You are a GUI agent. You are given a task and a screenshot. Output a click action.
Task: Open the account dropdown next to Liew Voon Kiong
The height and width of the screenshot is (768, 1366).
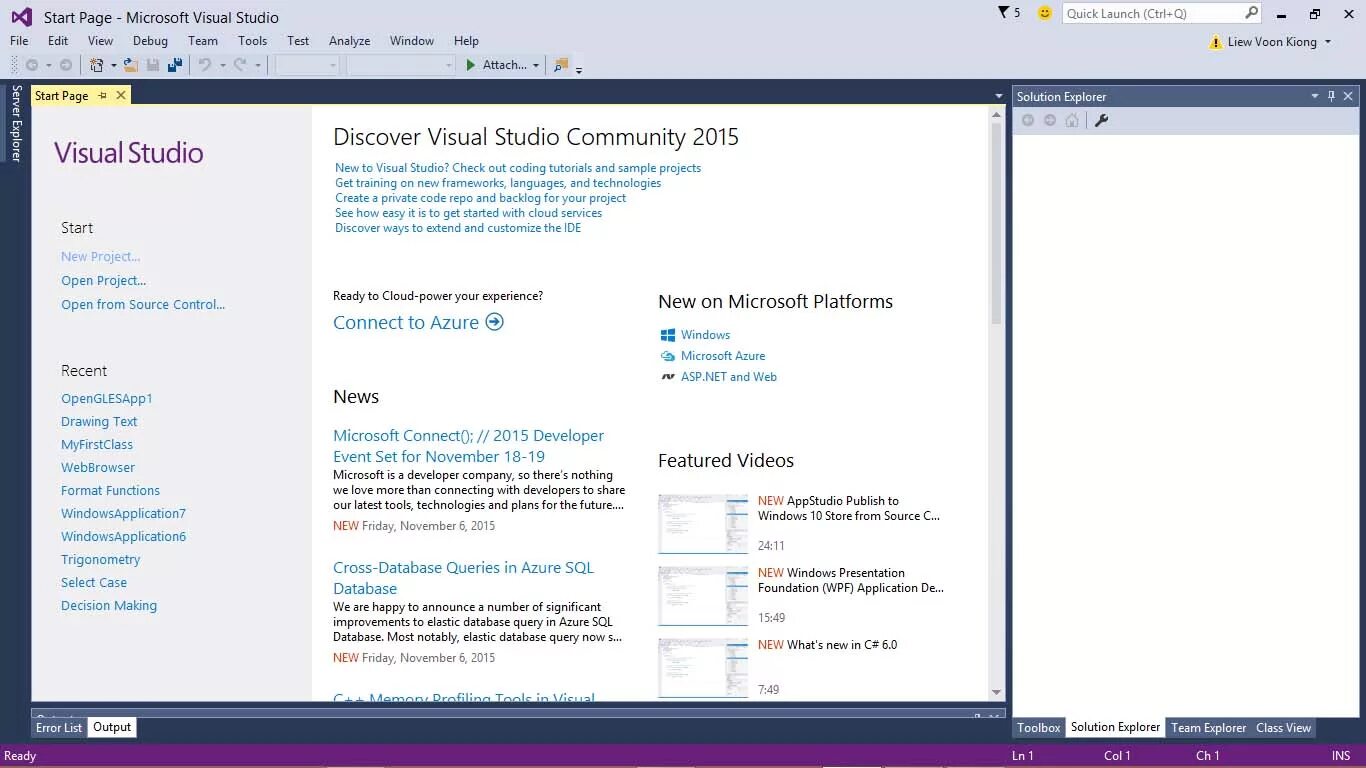1327,42
